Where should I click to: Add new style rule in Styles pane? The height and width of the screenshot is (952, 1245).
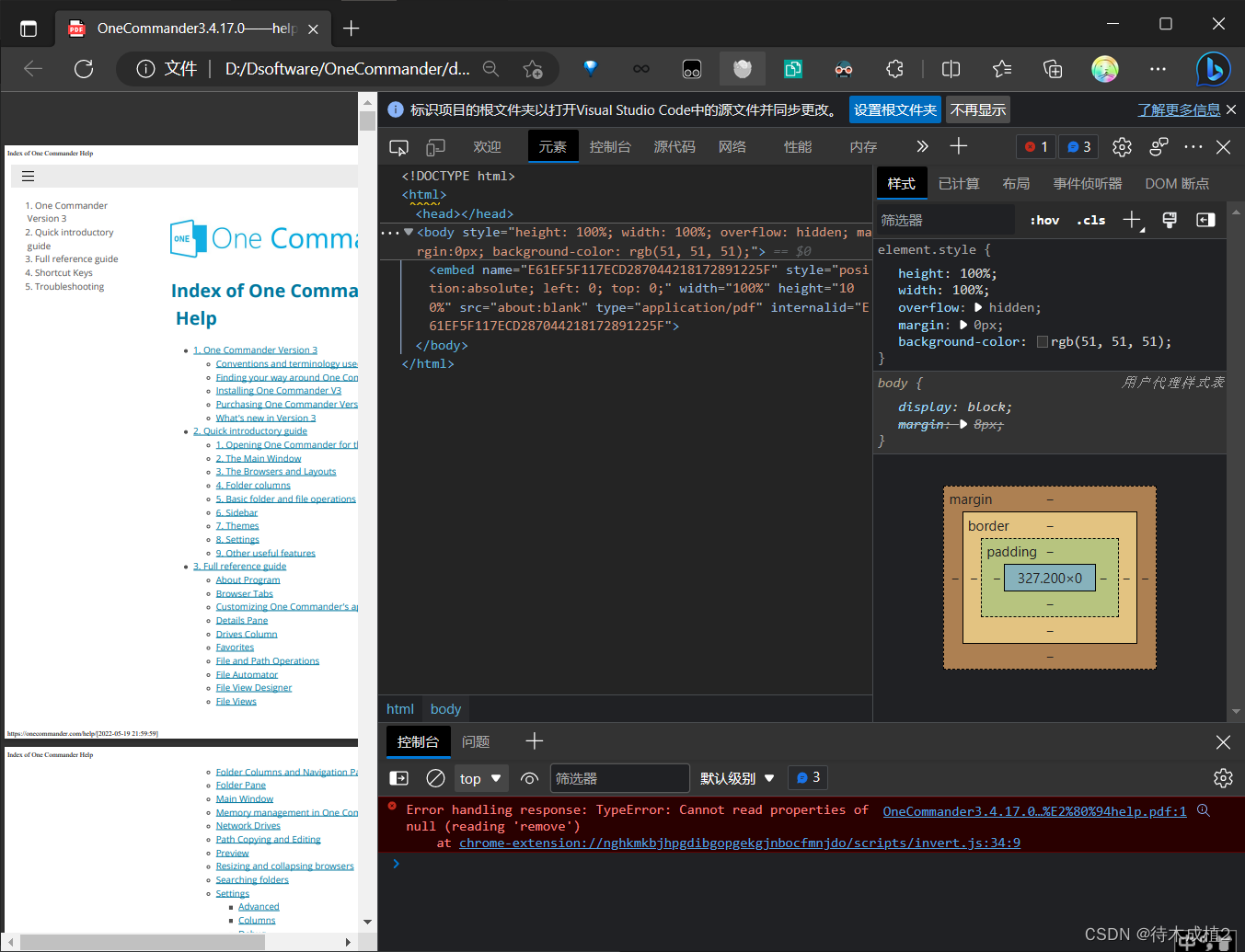(1133, 220)
